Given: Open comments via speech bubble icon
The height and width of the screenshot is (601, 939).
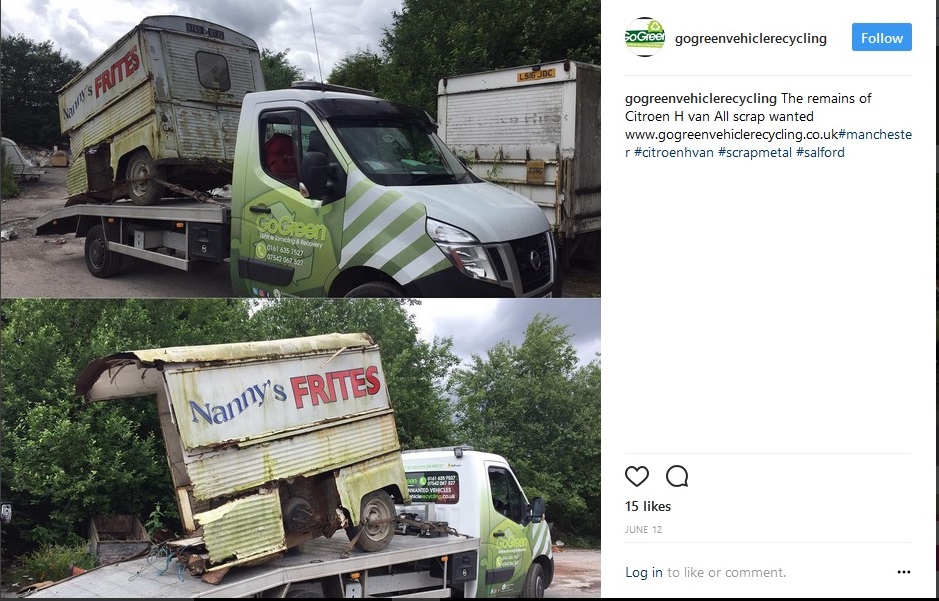Looking at the screenshot, I should [x=677, y=476].
